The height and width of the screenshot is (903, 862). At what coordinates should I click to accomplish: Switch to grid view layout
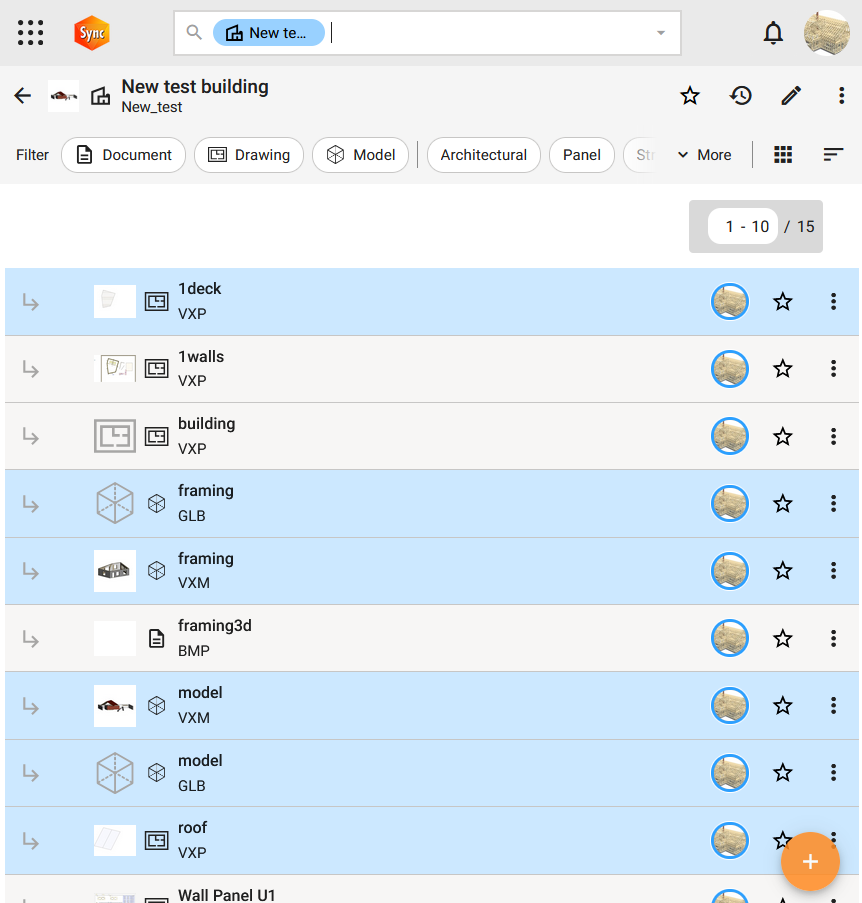click(784, 155)
